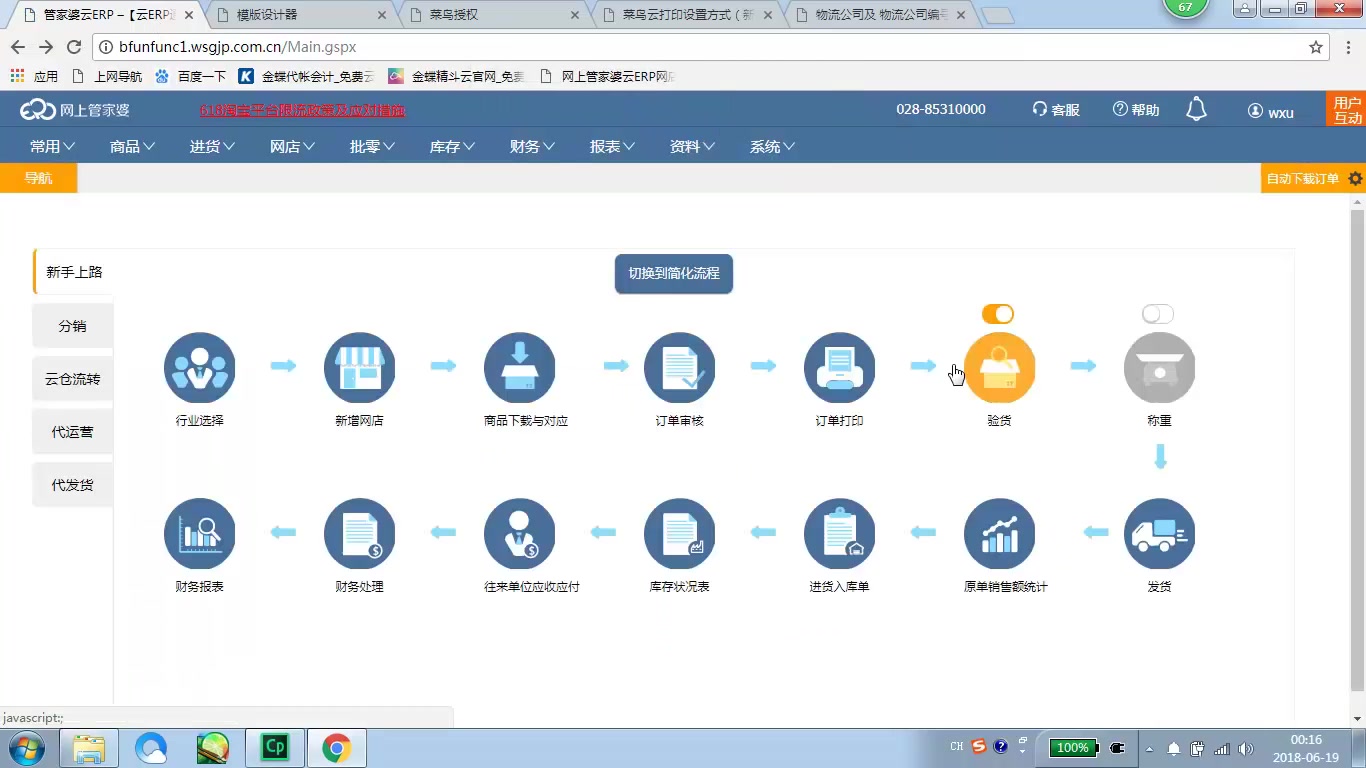Open the red 618 announcement link
Screen dimensions: 1366x768
point(302,111)
